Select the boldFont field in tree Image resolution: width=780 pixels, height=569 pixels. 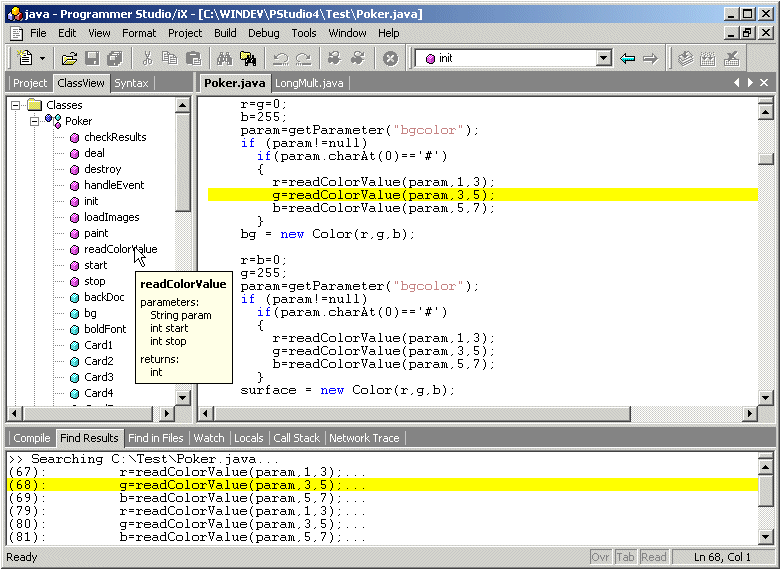(x=105, y=329)
